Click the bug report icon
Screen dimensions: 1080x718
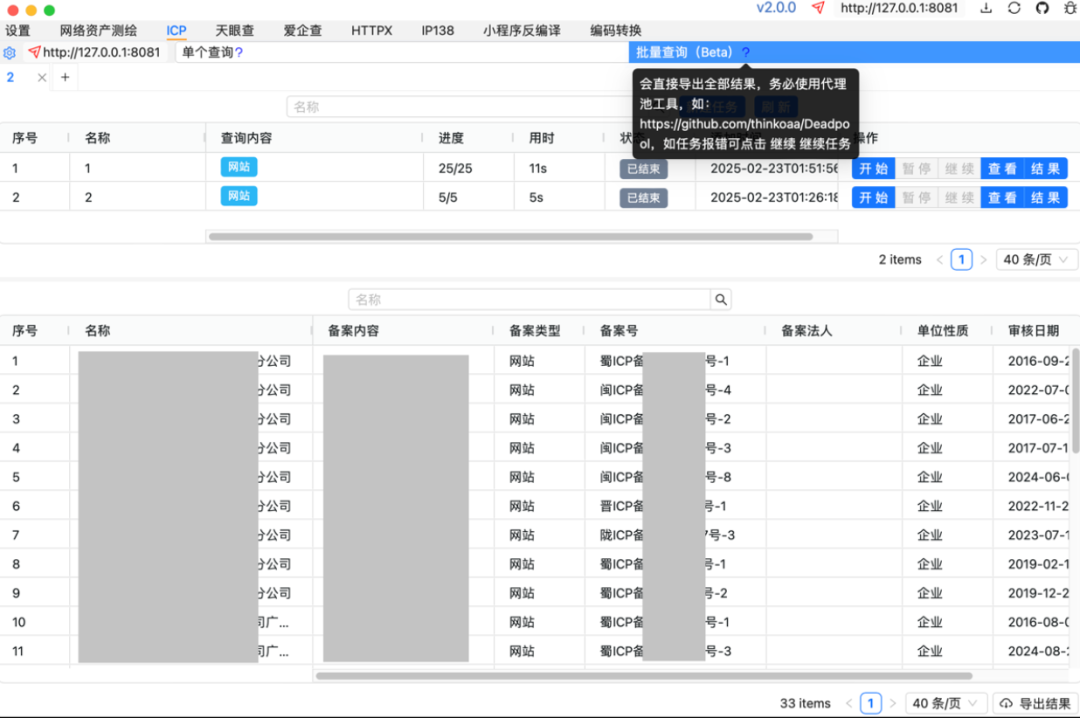1070,8
